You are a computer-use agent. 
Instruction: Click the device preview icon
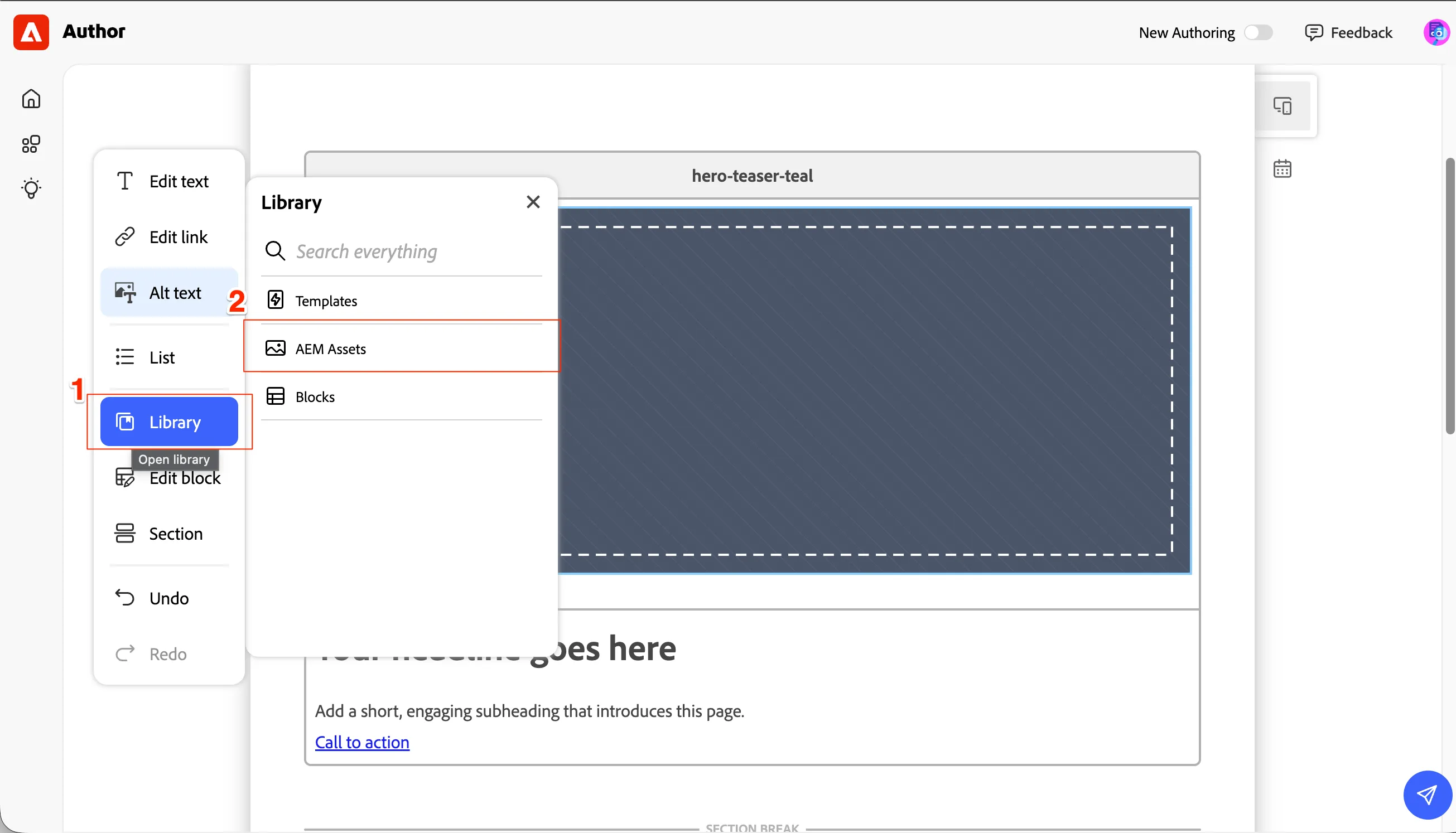tap(1282, 106)
